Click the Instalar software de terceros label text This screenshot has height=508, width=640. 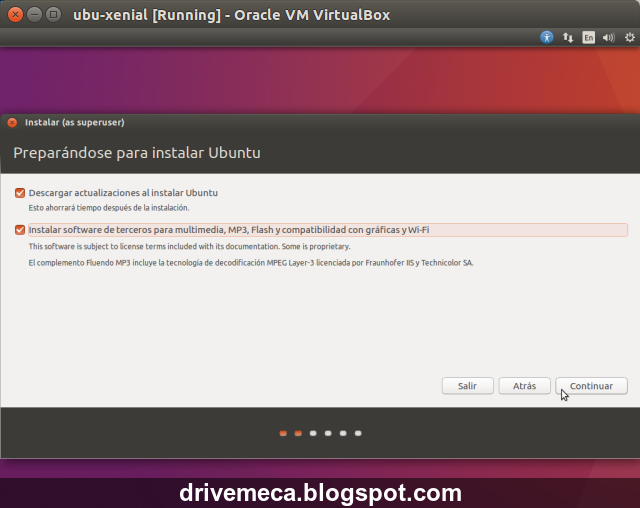[229, 230]
